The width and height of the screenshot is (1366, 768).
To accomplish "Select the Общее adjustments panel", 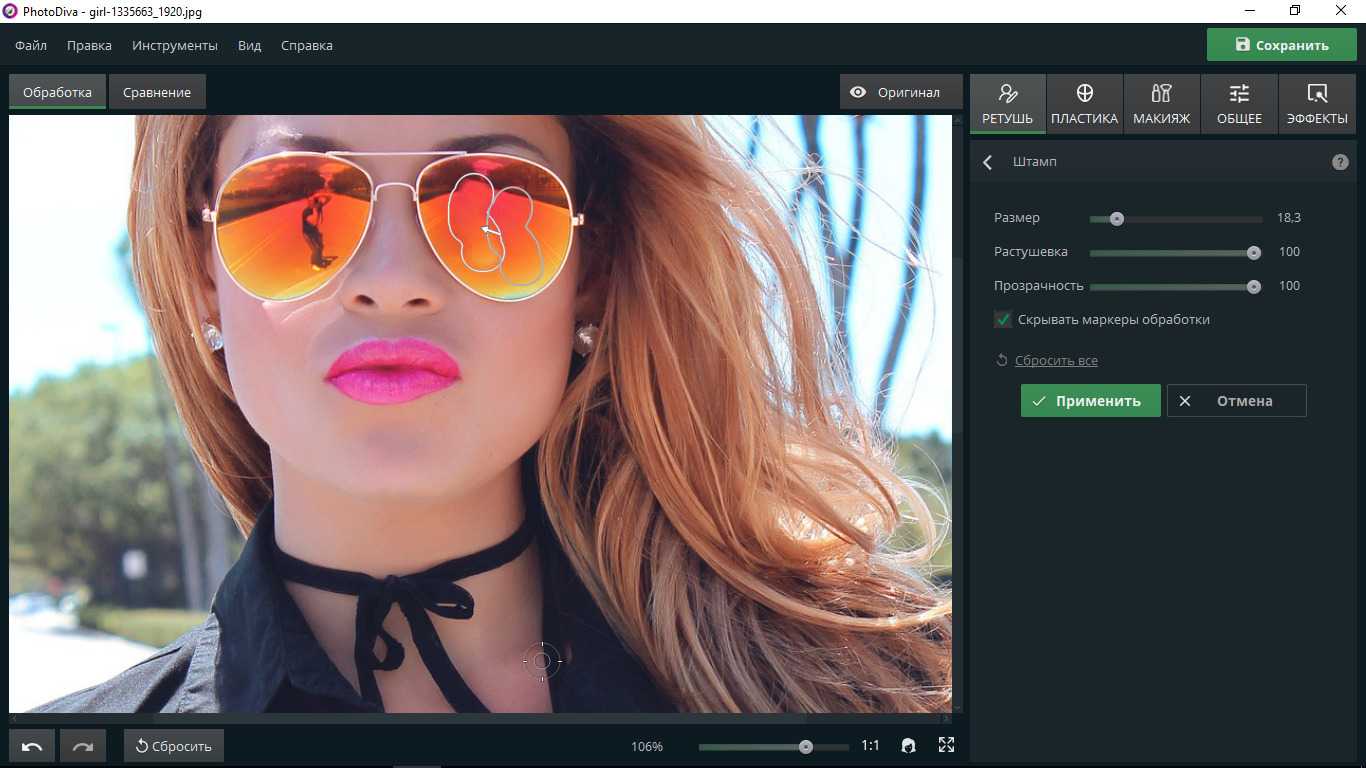I will (x=1239, y=104).
